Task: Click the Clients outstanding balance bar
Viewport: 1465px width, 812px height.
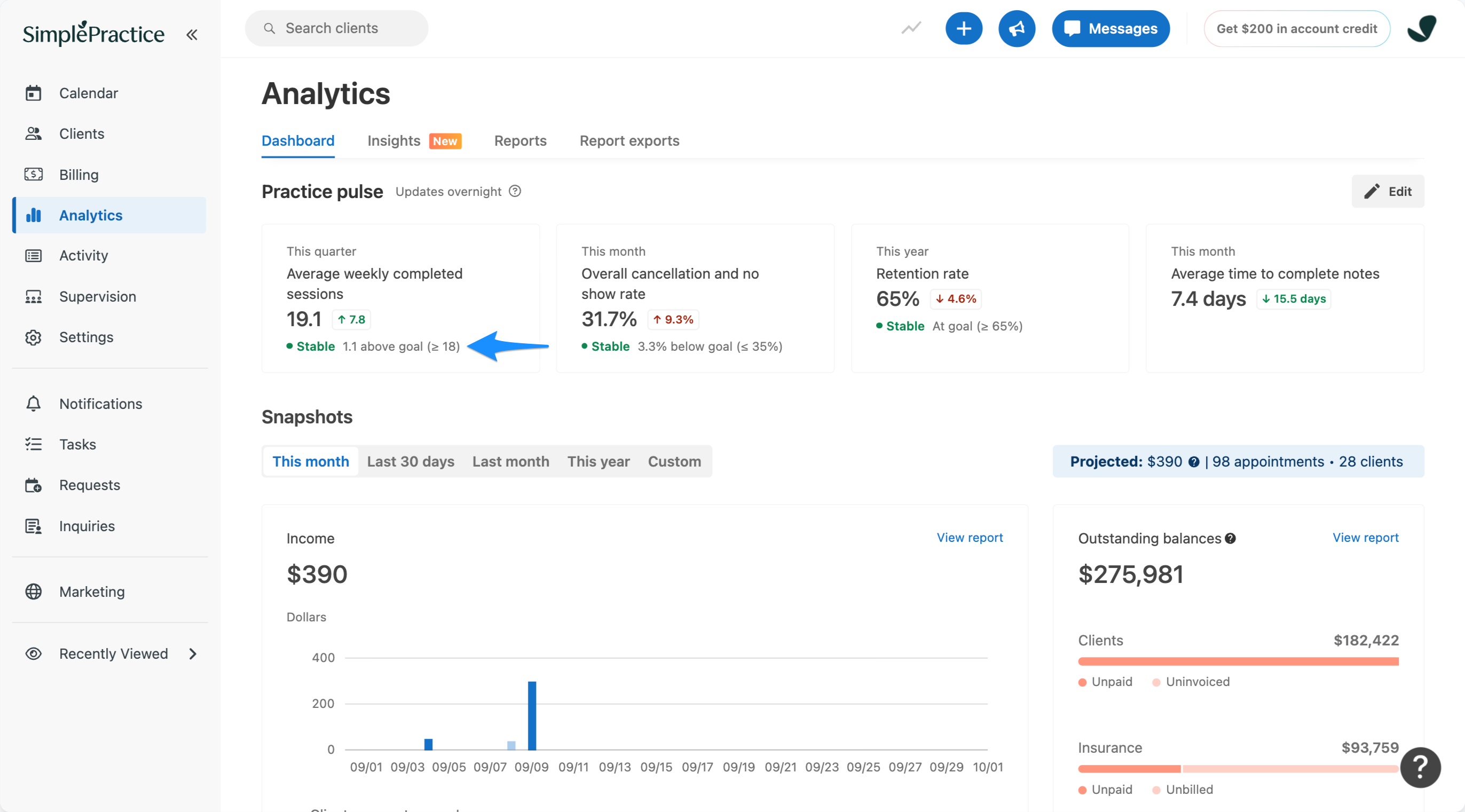Action: pos(1238,661)
